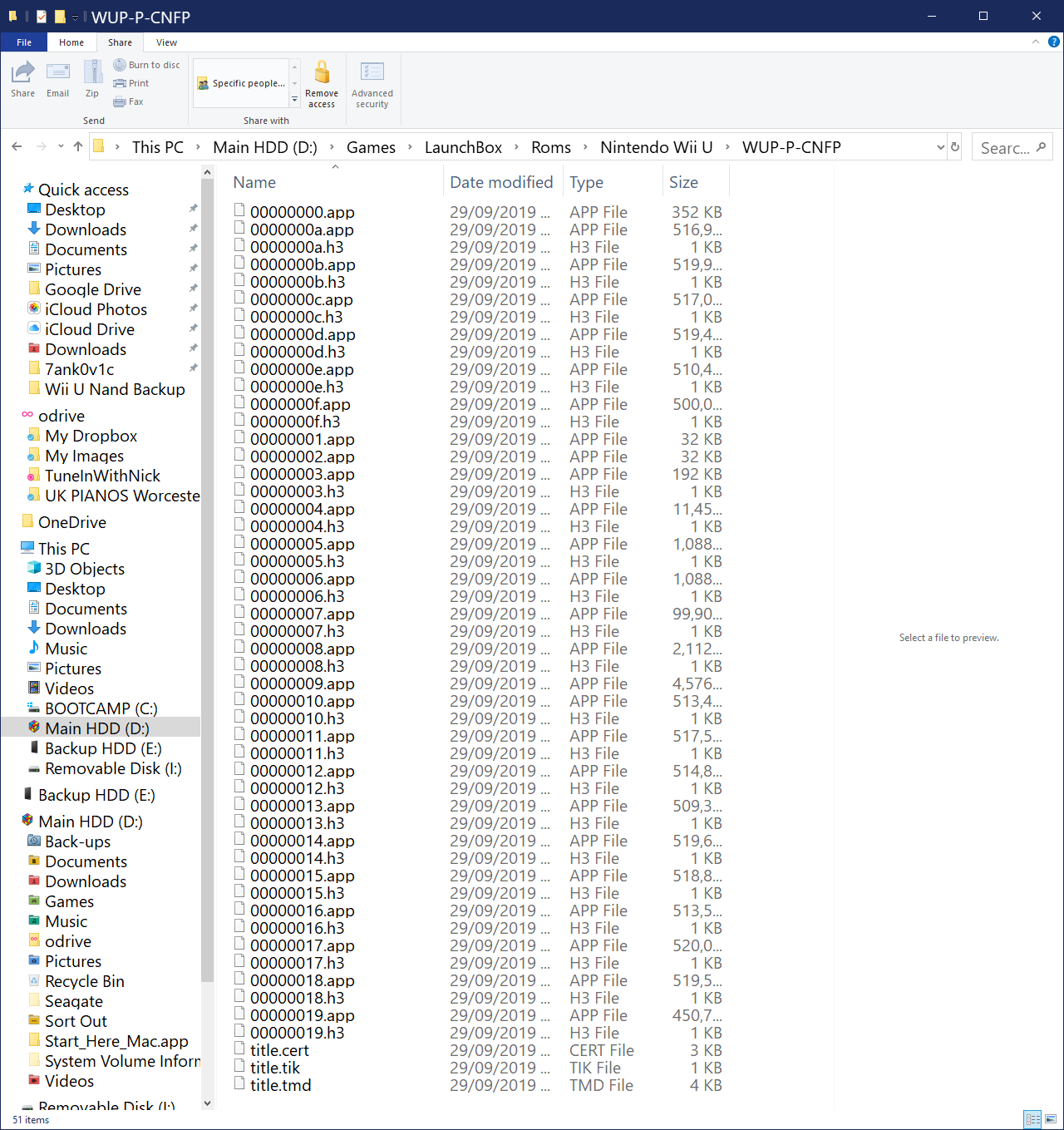The width and height of the screenshot is (1064, 1130).
Task: Open the File menu
Action: coord(24,42)
